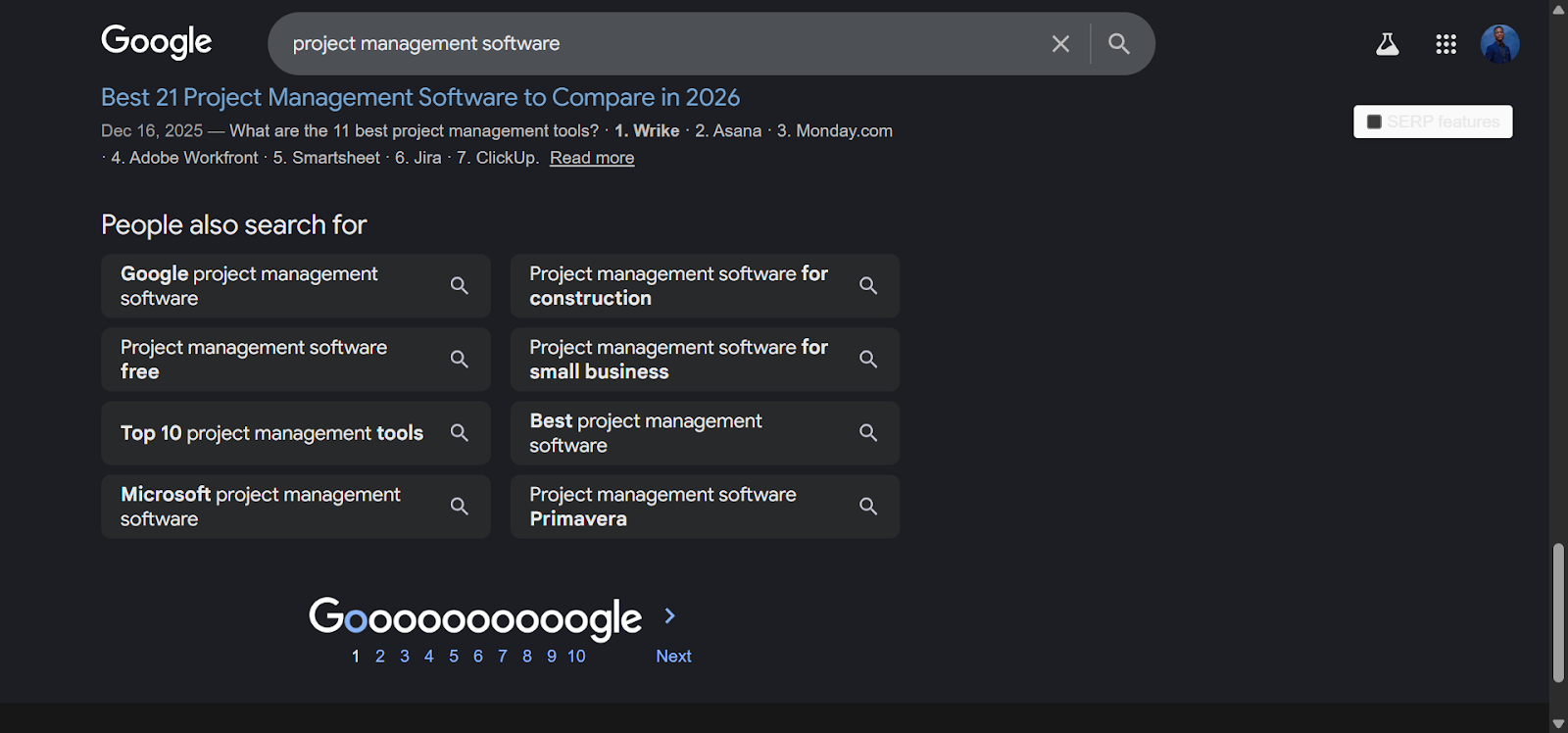Image resolution: width=1568 pixels, height=733 pixels.
Task: Click the next-page chevron arrow
Action: pos(670,615)
